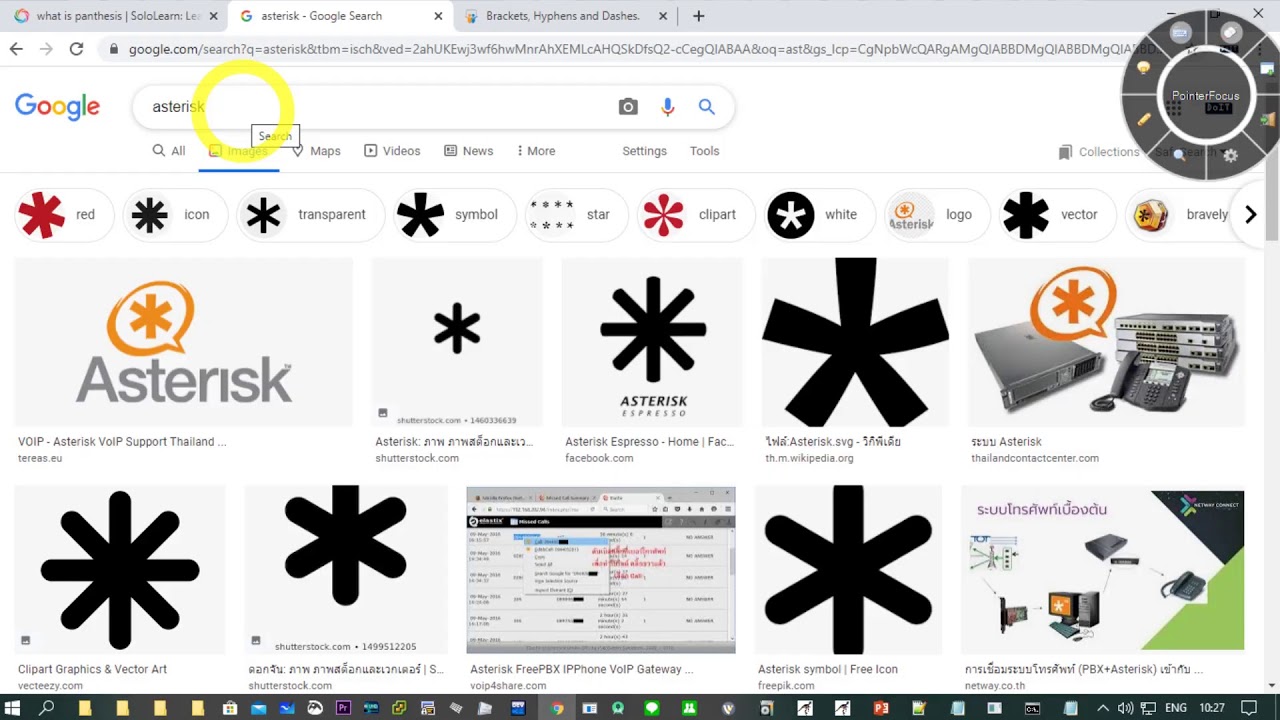Select the News search tab

click(x=469, y=151)
